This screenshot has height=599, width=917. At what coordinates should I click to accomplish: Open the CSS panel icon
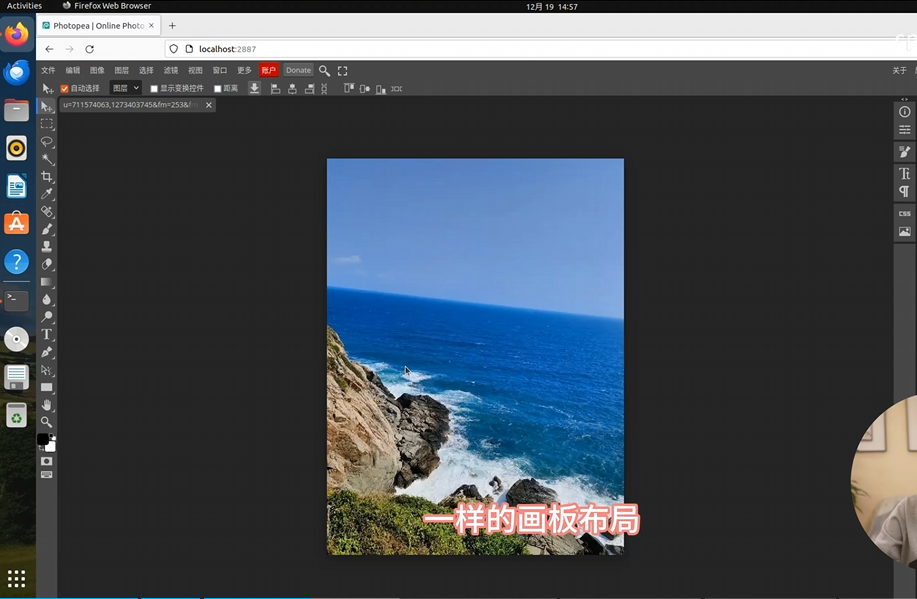[x=905, y=214]
